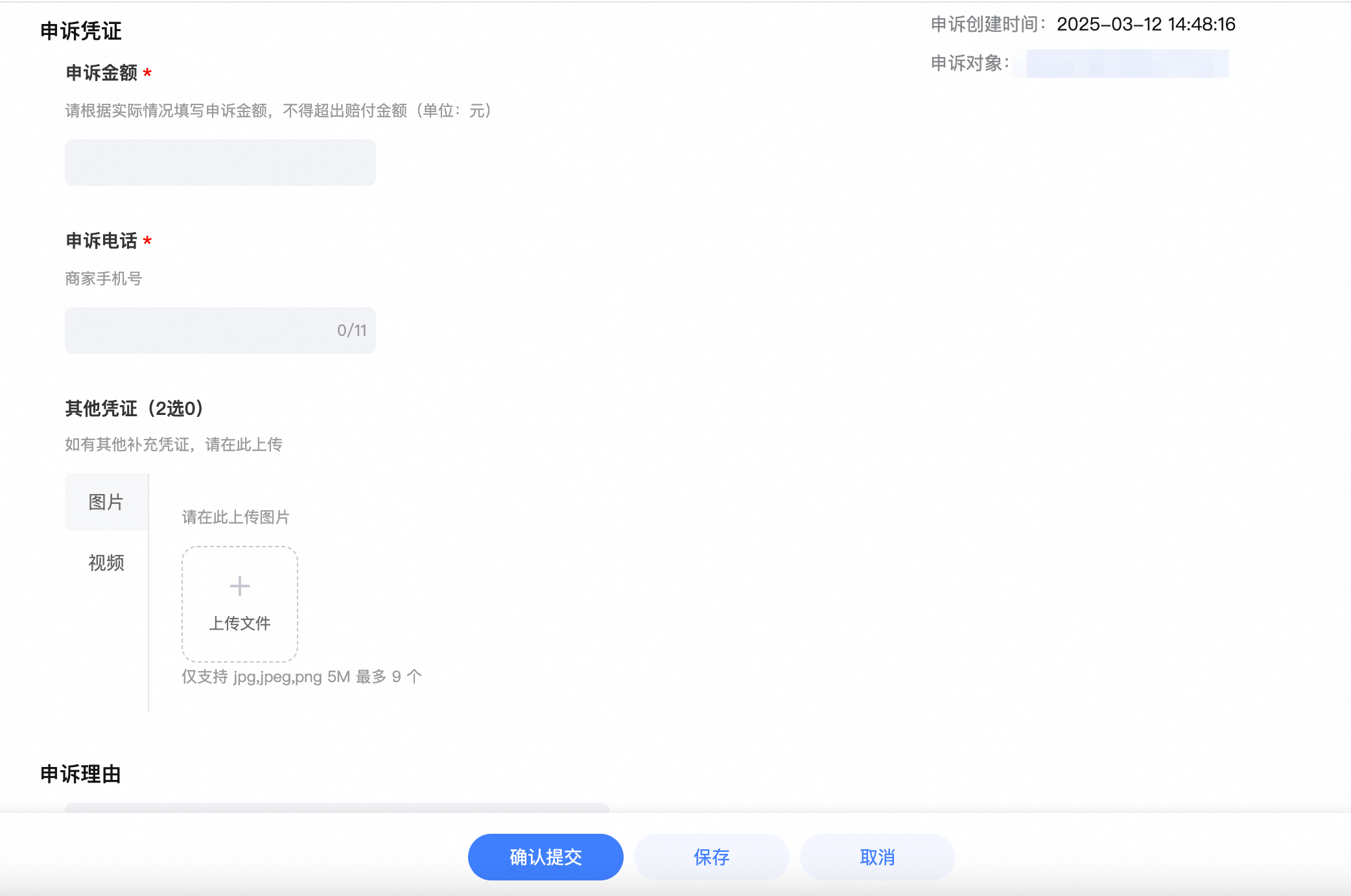Click the plus icon to upload a file

(x=239, y=585)
